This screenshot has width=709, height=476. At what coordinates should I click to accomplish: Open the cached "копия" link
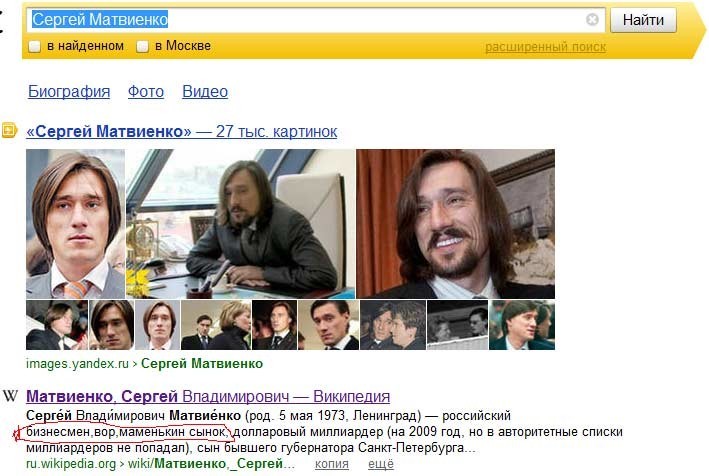[331, 465]
